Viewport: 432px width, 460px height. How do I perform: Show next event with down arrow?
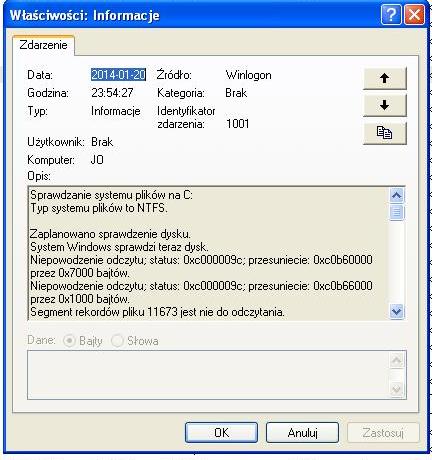click(385, 105)
